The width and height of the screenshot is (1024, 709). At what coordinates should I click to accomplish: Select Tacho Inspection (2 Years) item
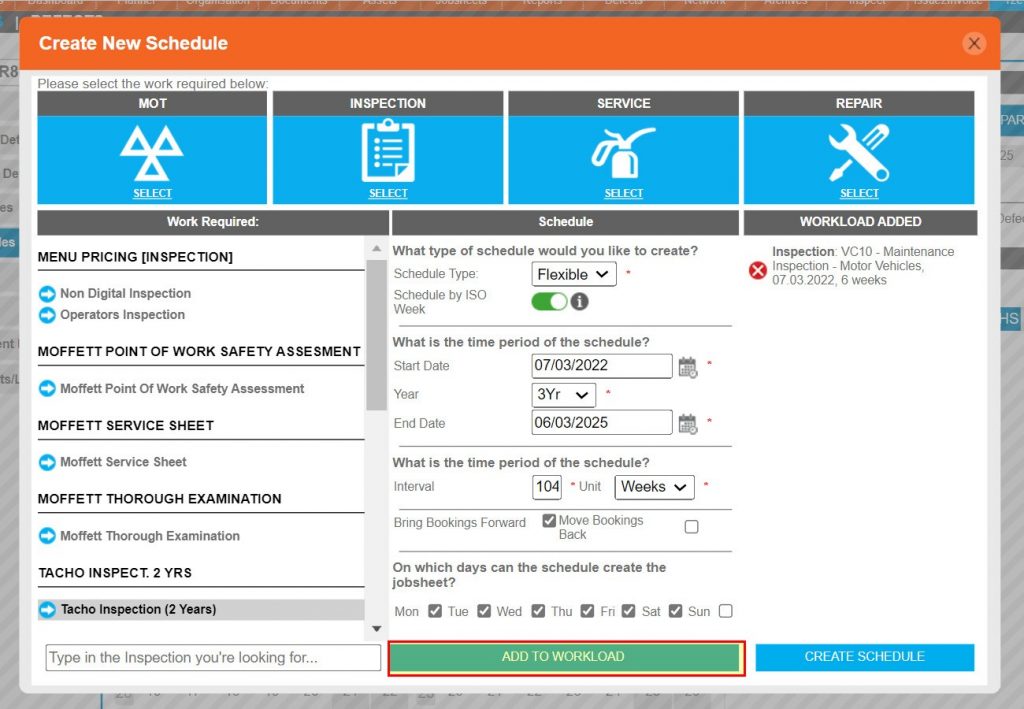(138, 609)
